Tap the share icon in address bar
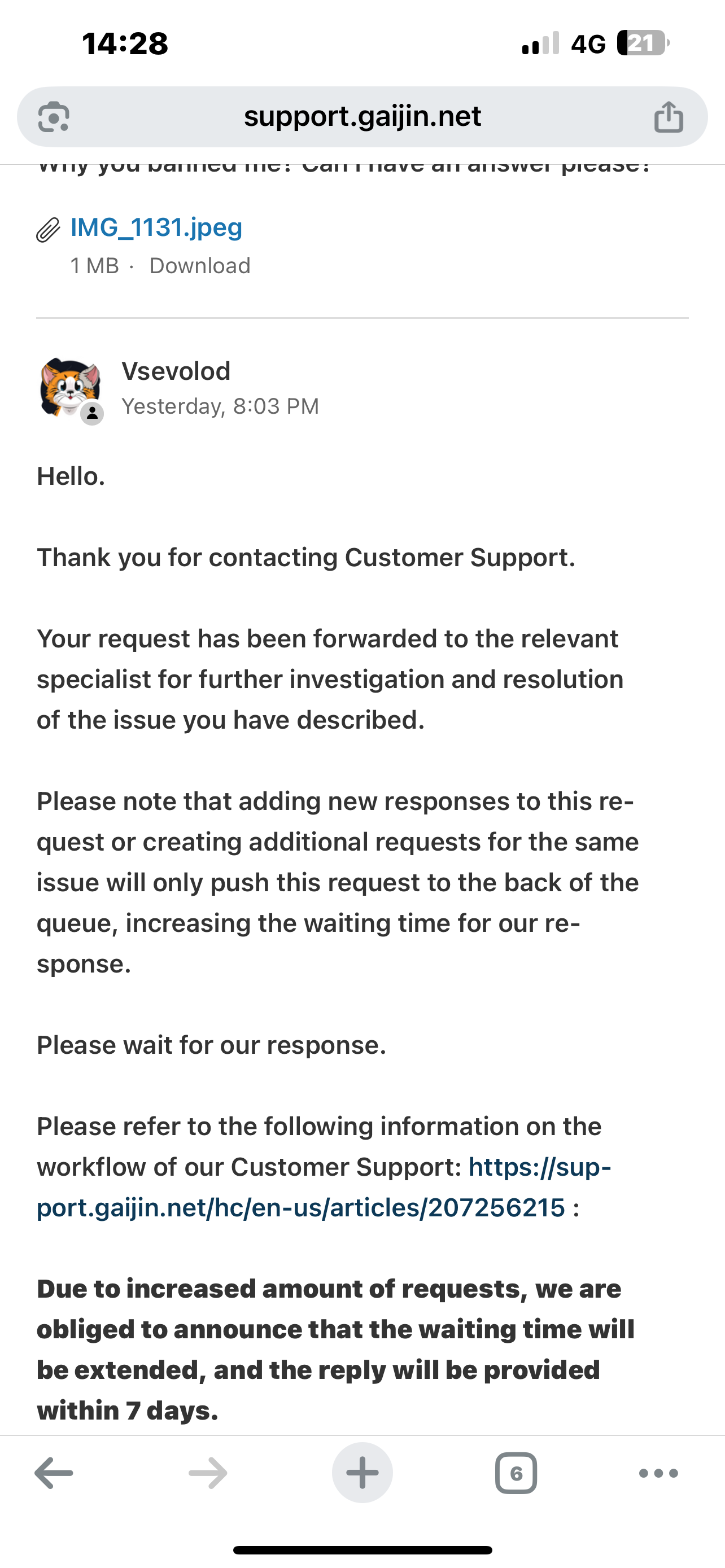This screenshot has width=725, height=1568. pyautogui.click(x=669, y=116)
